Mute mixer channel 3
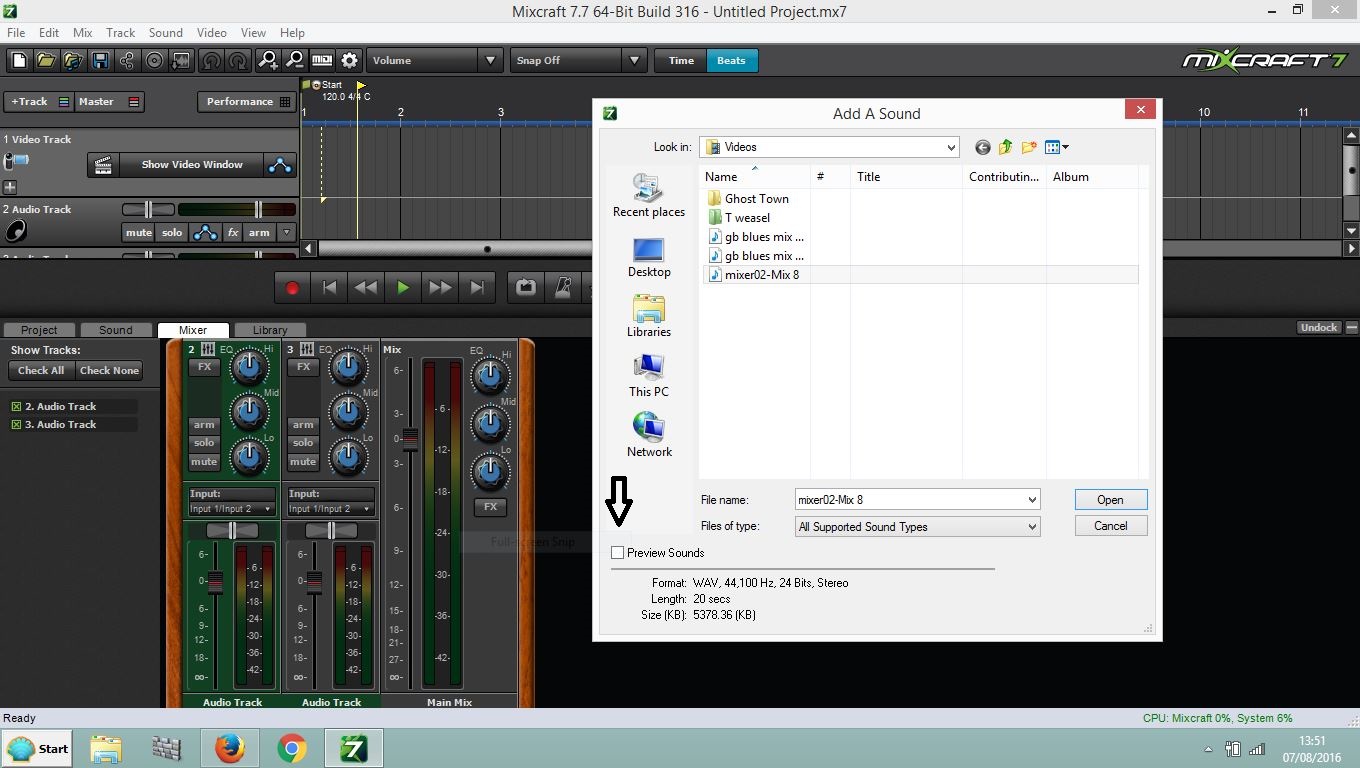1360x768 pixels. pos(303,462)
